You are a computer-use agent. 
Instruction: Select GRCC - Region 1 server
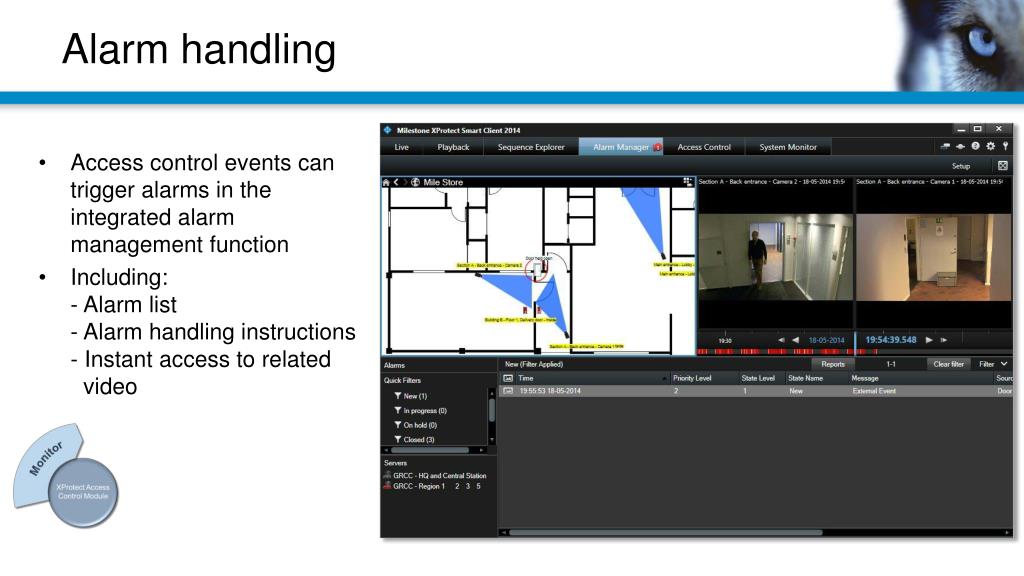(x=414, y=486)
